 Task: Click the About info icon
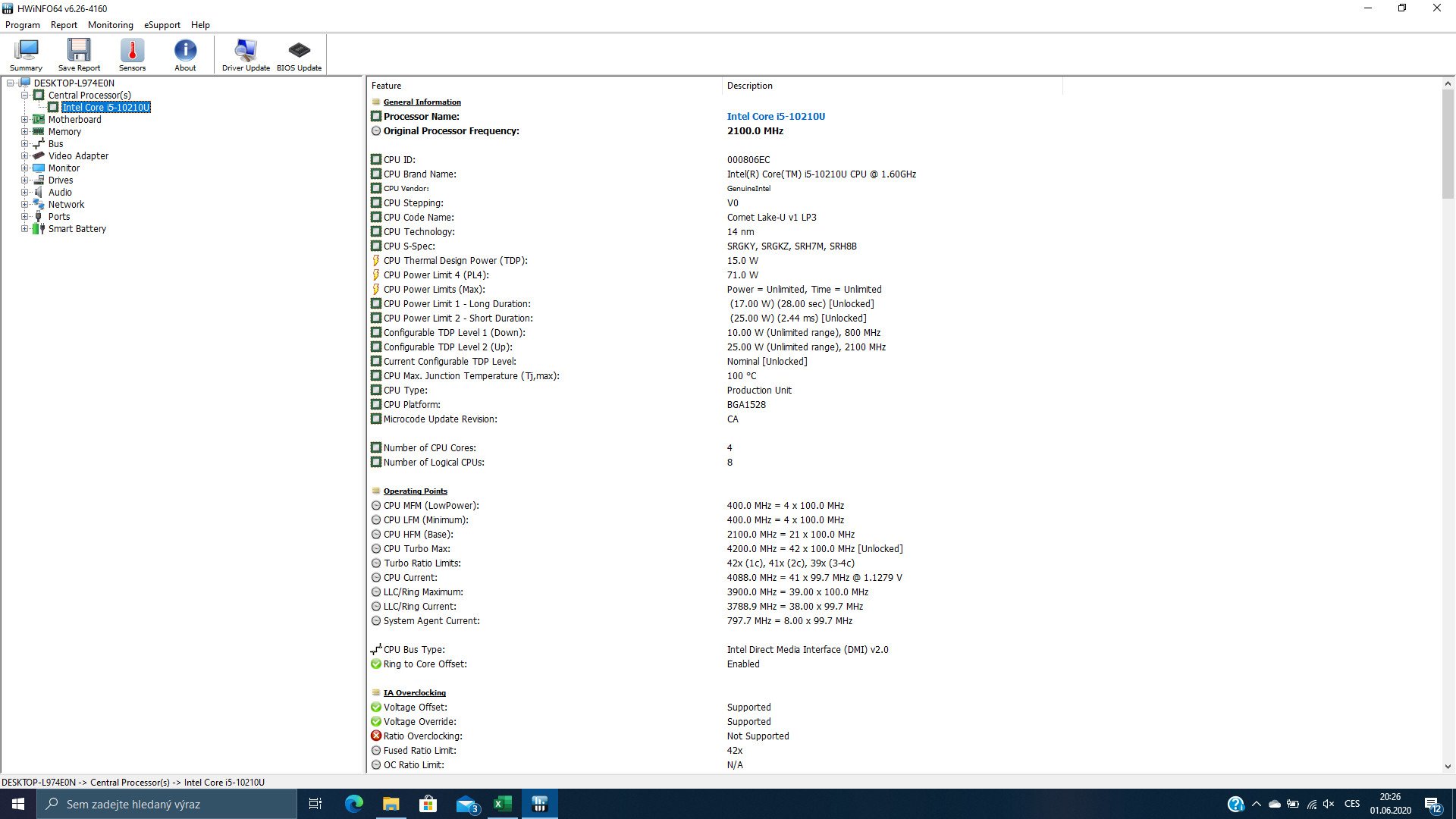[x=185, y=55]
